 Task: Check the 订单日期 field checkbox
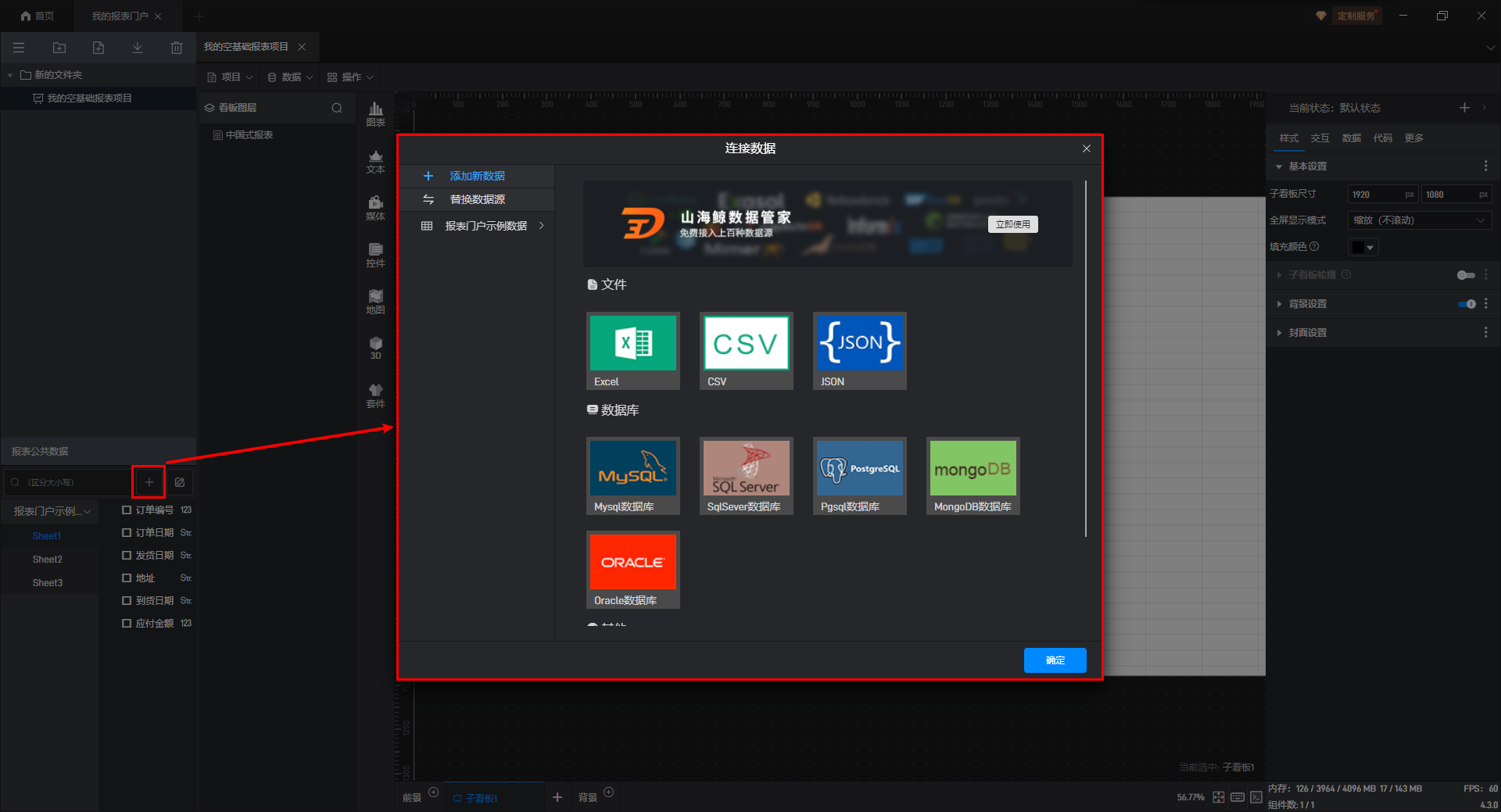point(127,533)
